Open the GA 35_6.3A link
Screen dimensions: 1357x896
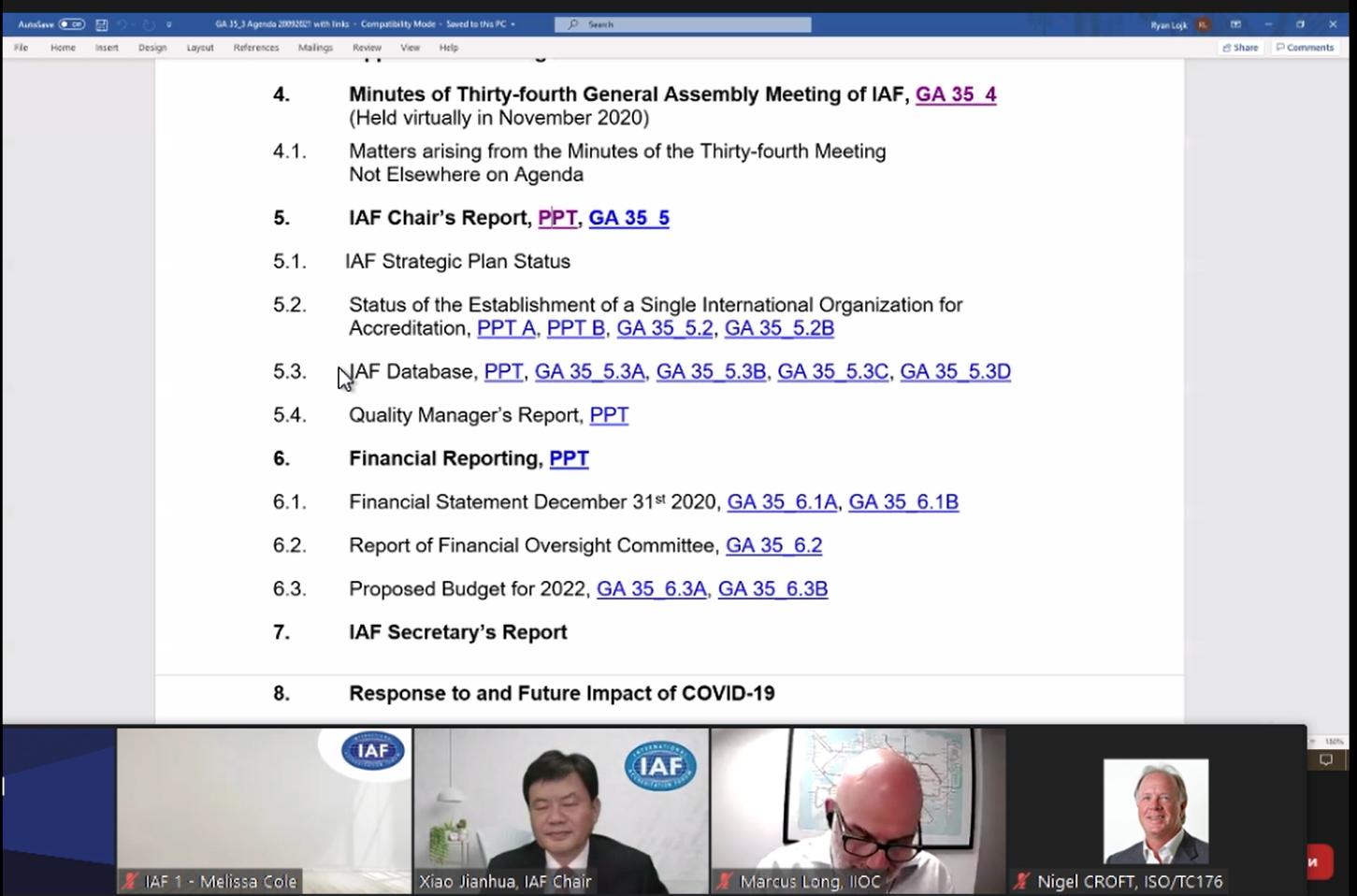coord(651,589)
